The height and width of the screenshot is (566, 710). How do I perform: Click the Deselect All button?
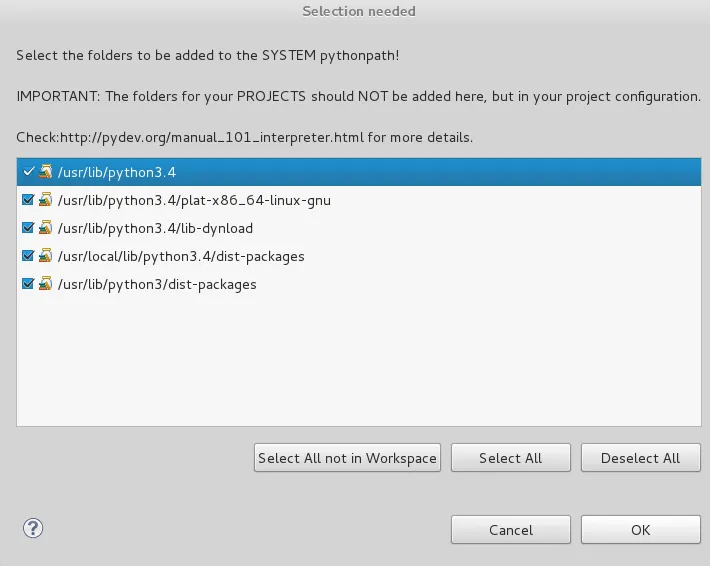tap(641, 458)
